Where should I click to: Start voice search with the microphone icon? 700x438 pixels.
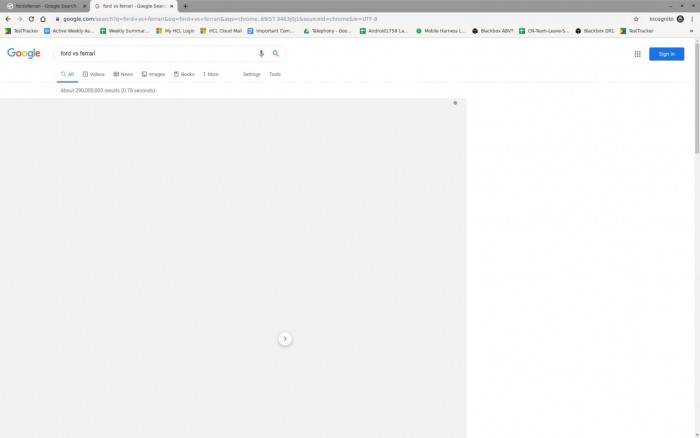[261, 54]
